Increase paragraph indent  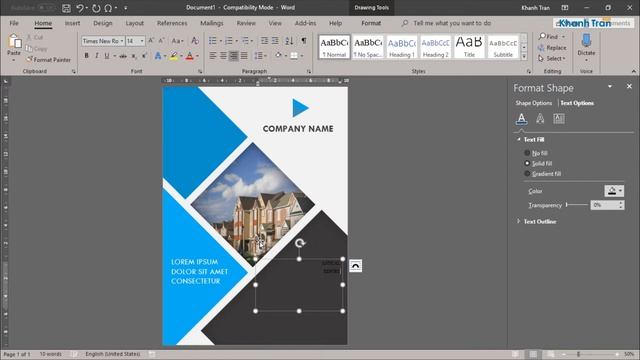276,40
